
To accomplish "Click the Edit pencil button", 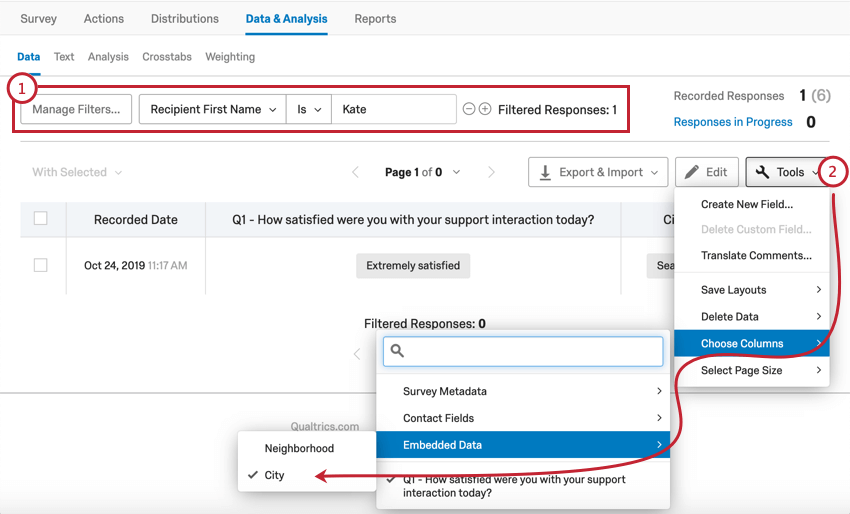I will click(706, 172).
